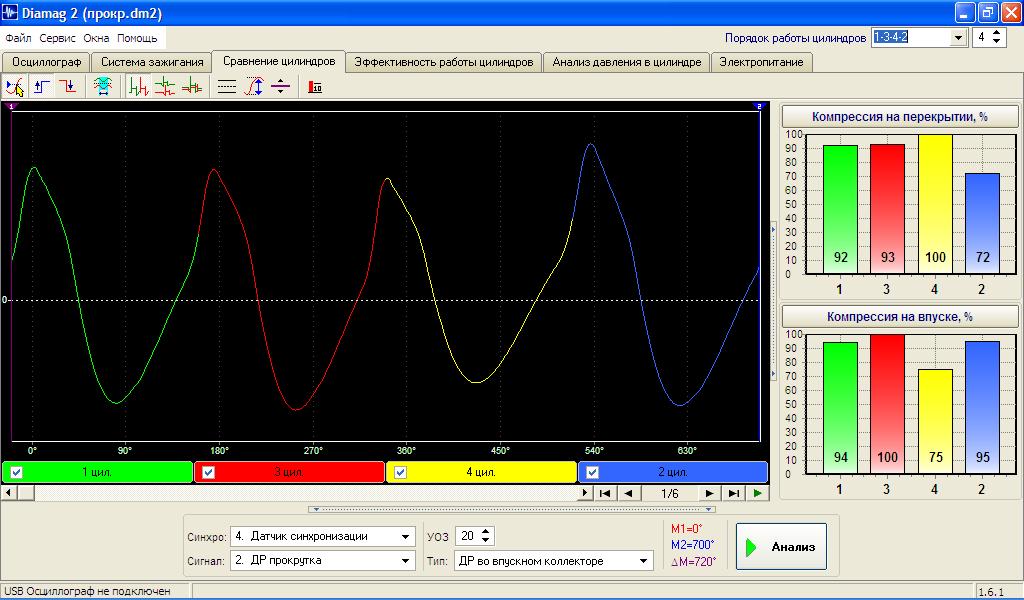Click blue bar valued 72 in overlap chart
The width and height of the screenshot is (1024, 600).
(x=982, y=223)
